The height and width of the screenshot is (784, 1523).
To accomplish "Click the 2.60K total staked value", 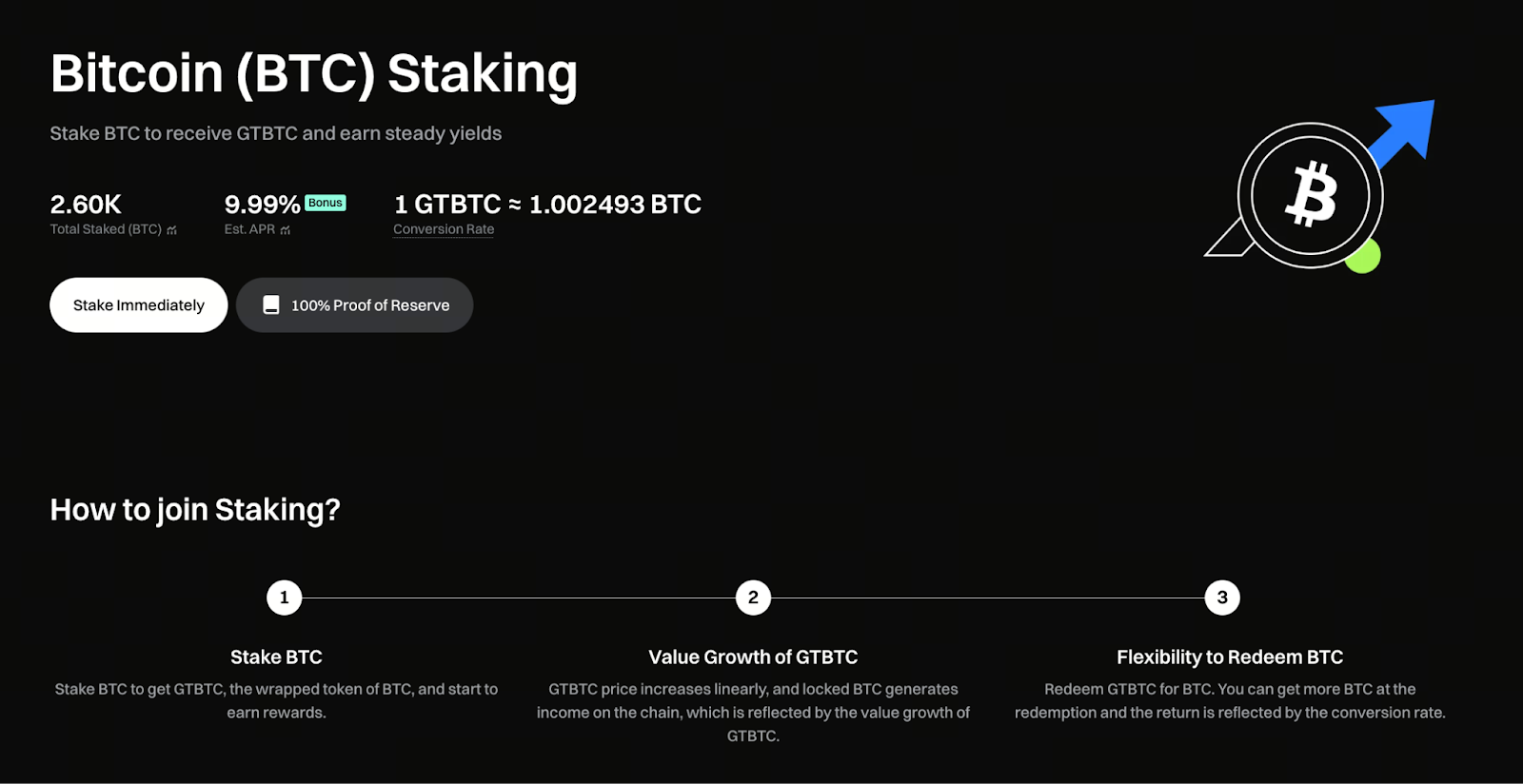I will click(86, 205).
